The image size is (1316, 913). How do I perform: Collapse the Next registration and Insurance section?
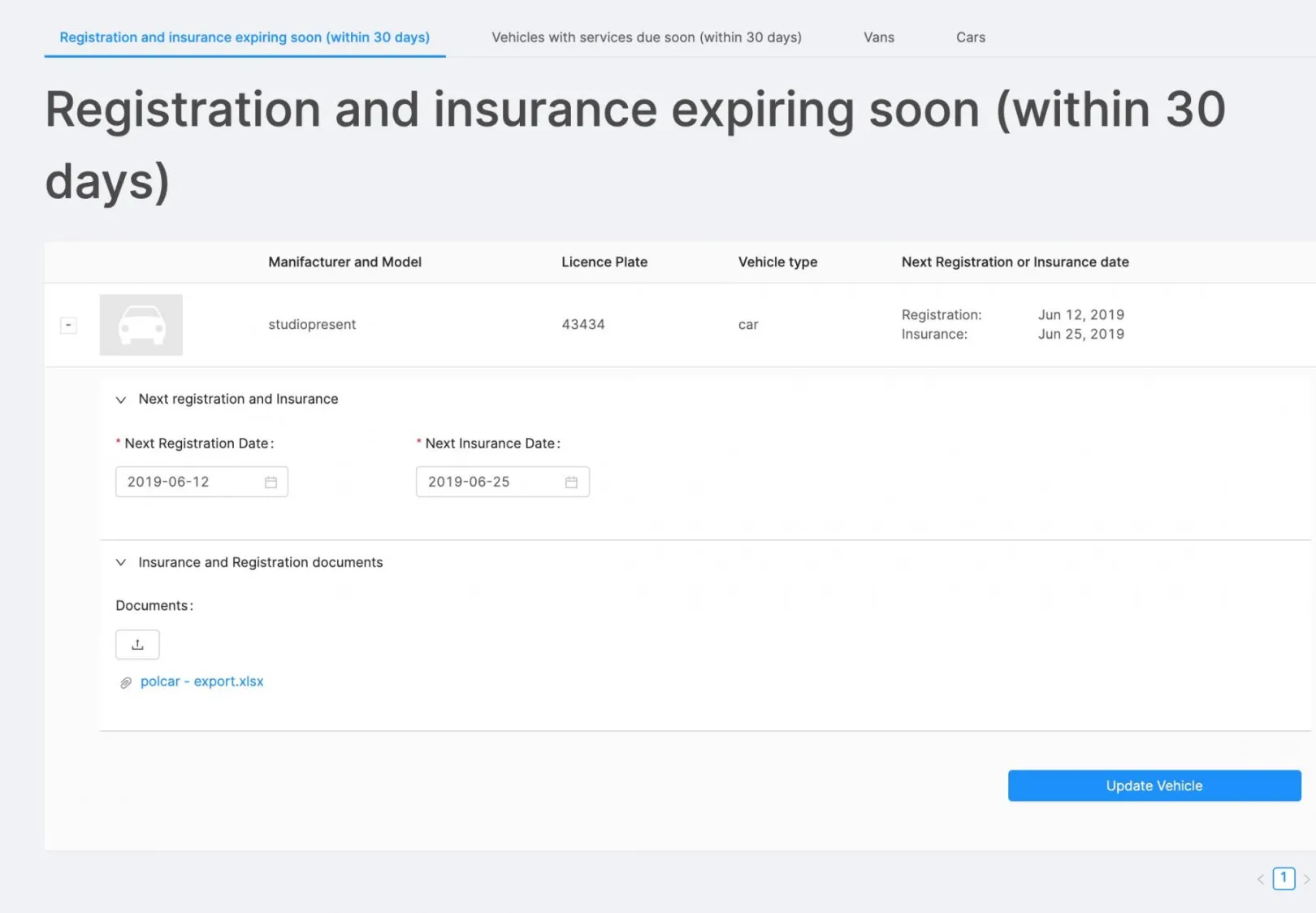(x=121, y=400)
